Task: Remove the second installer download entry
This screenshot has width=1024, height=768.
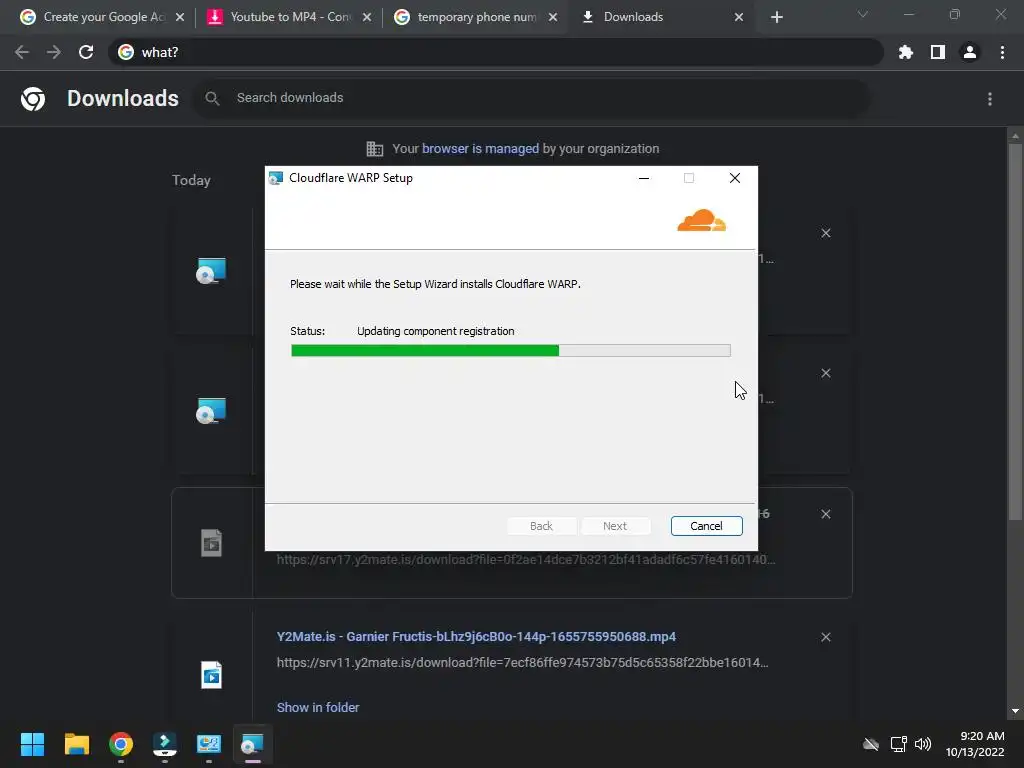Action: [x=825, y=373]
